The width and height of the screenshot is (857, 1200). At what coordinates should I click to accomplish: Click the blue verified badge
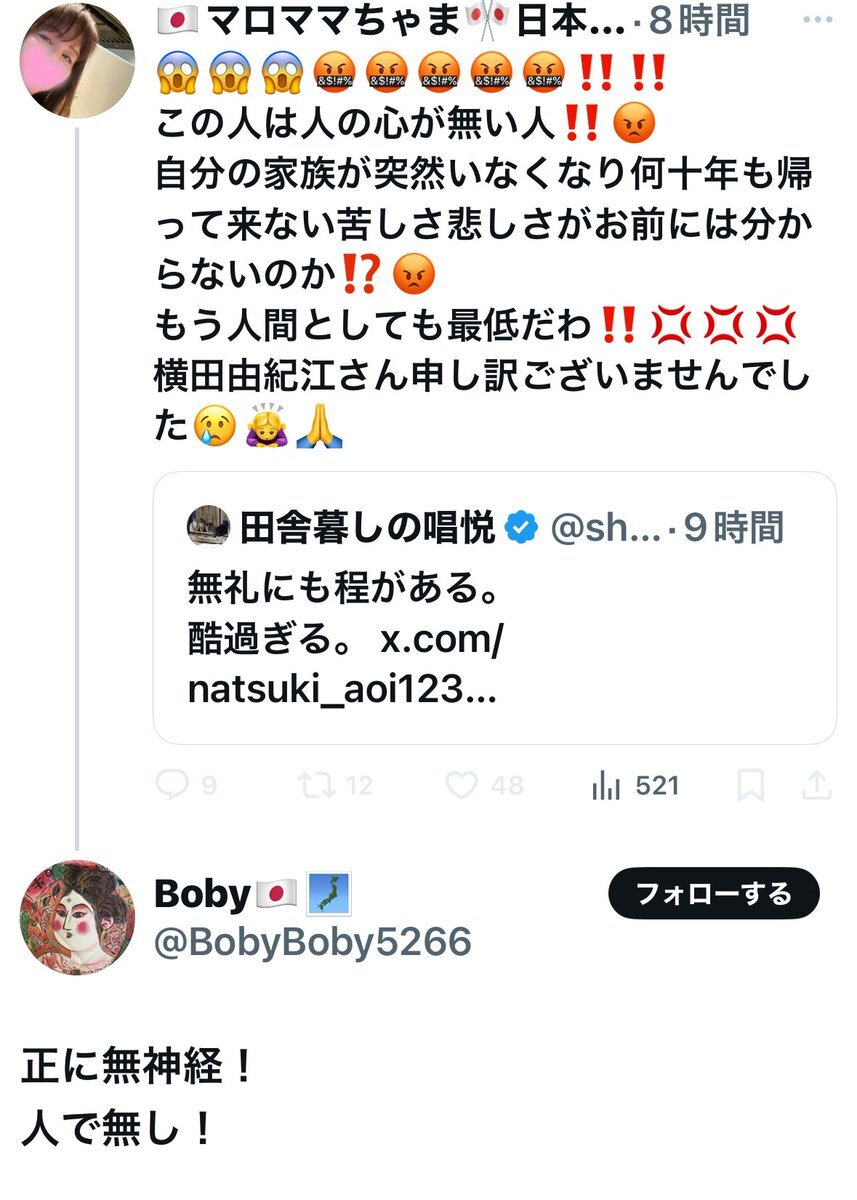coord(520,528)
